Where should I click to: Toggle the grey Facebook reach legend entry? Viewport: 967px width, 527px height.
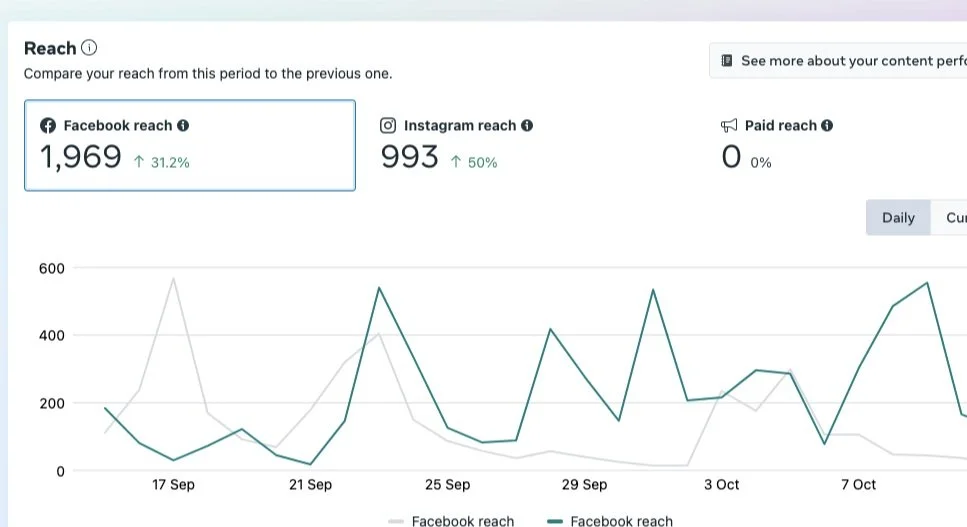coord(451,521)
